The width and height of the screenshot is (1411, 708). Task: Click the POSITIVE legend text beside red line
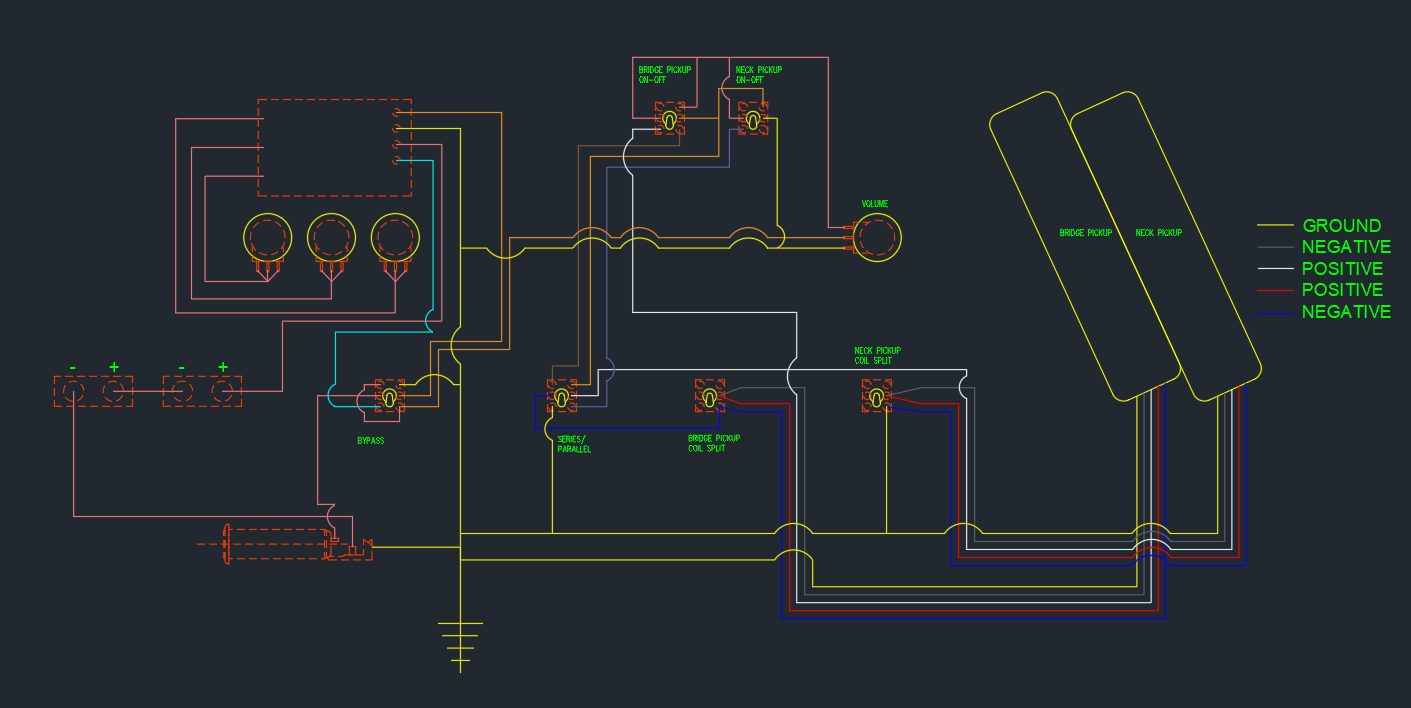pyautogui.click(x=1343, y=290)
